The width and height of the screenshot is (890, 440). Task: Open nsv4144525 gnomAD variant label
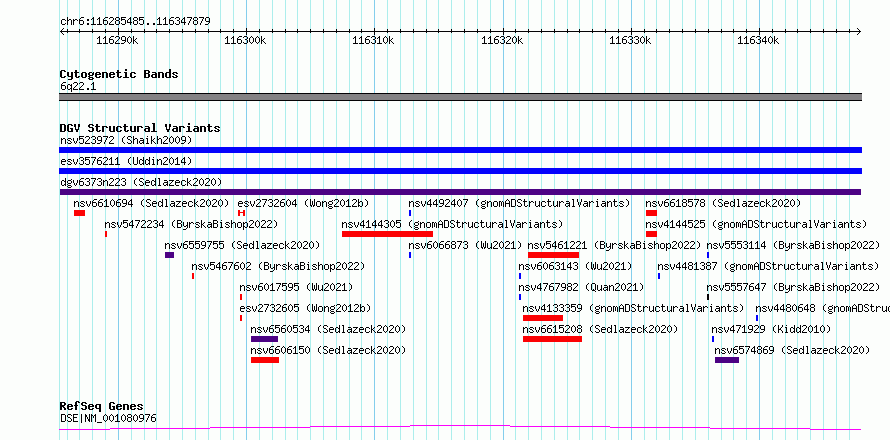[757, 224]
